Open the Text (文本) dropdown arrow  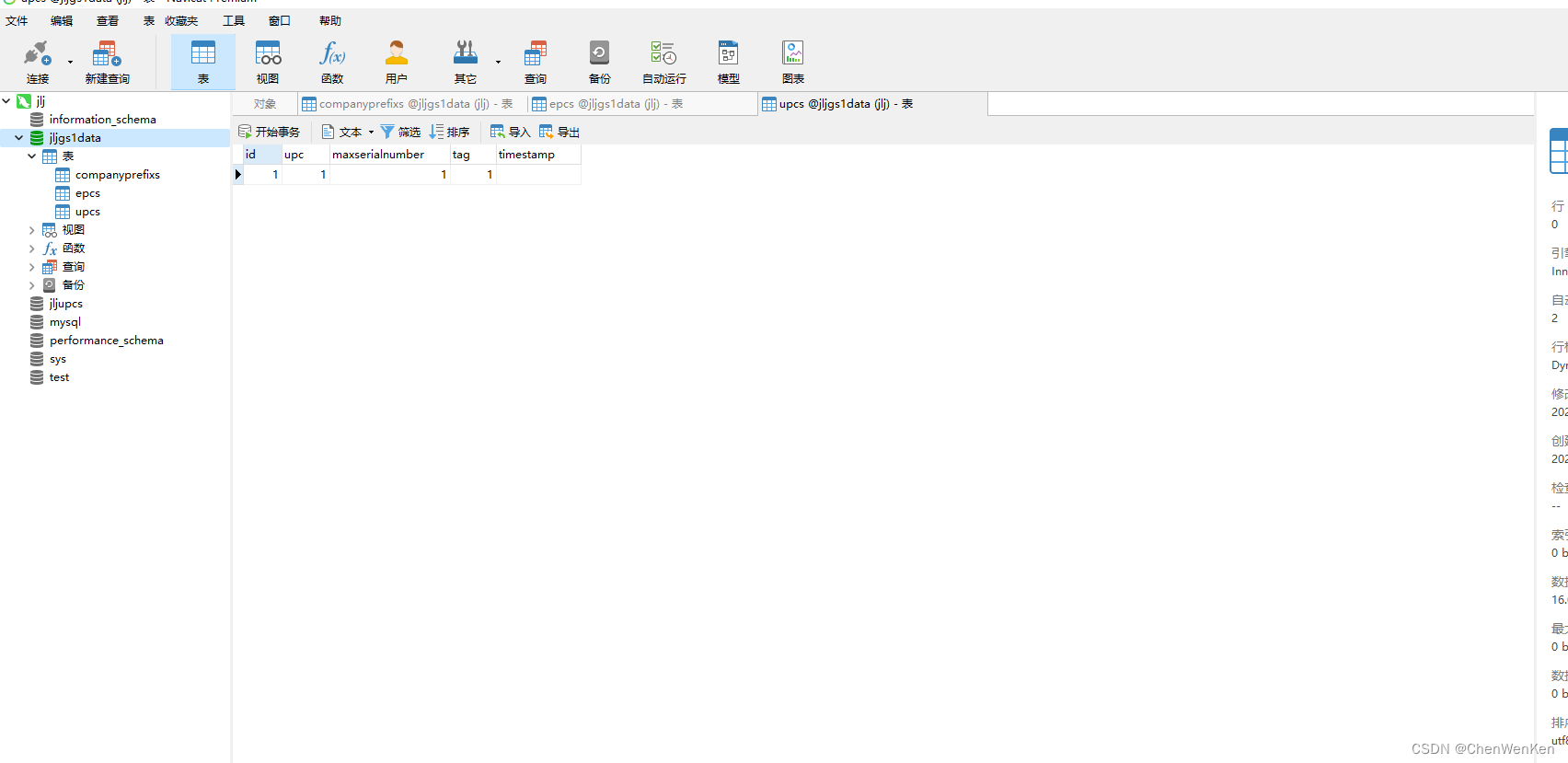point(371,133)
